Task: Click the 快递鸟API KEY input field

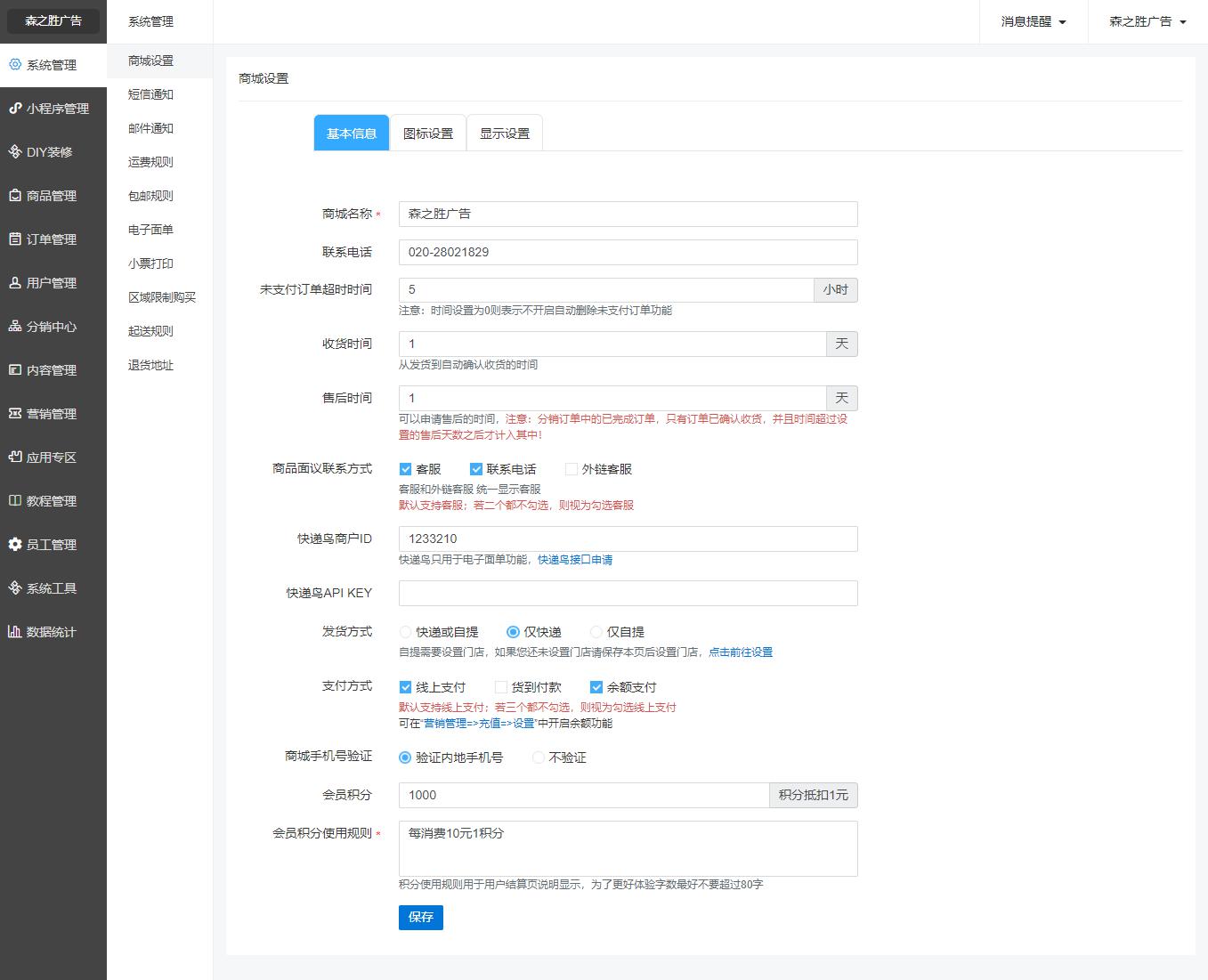Action: [x=628, y=593]
